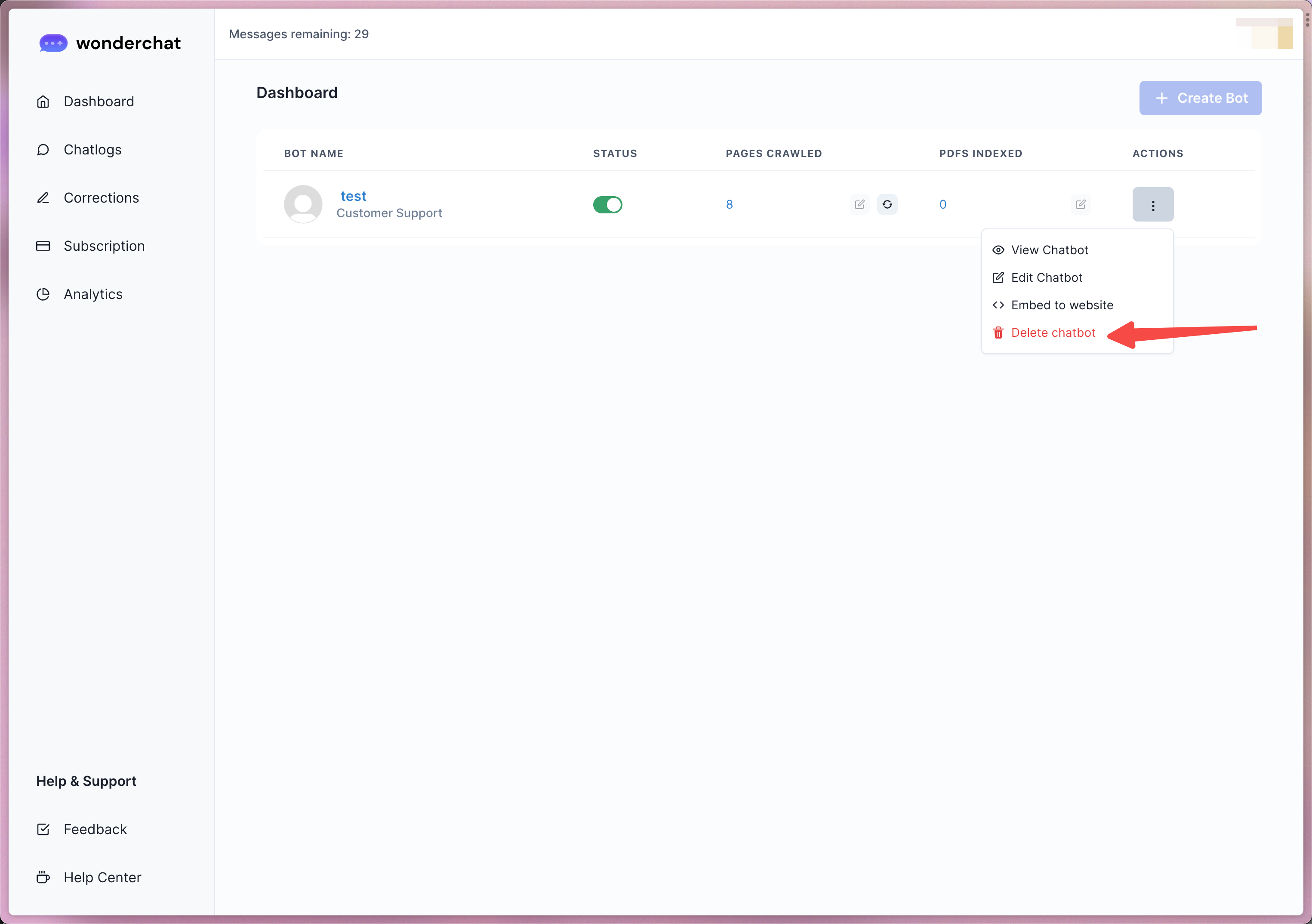Viewport: 1312px width, 924px height.
Task: Open the Help Center link
Action: pyautogui.click(x=102, y=877)
